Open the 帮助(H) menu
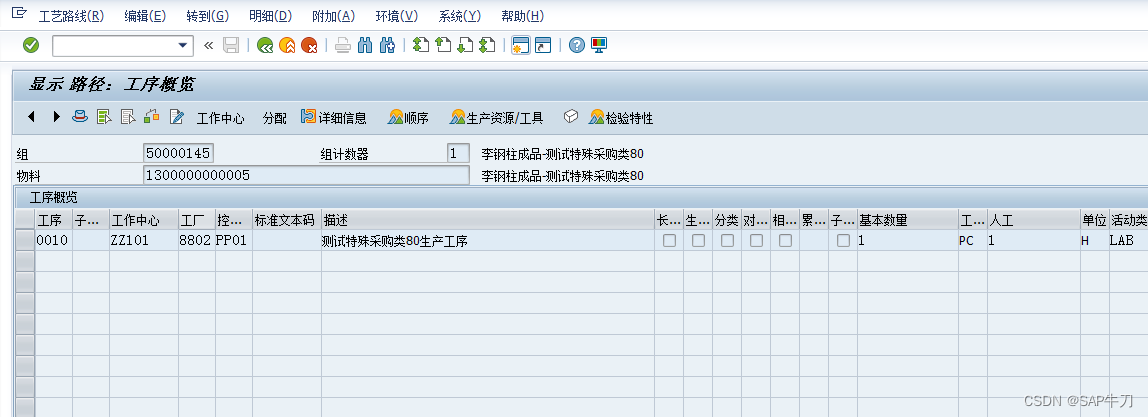 [x=523, y=16]
